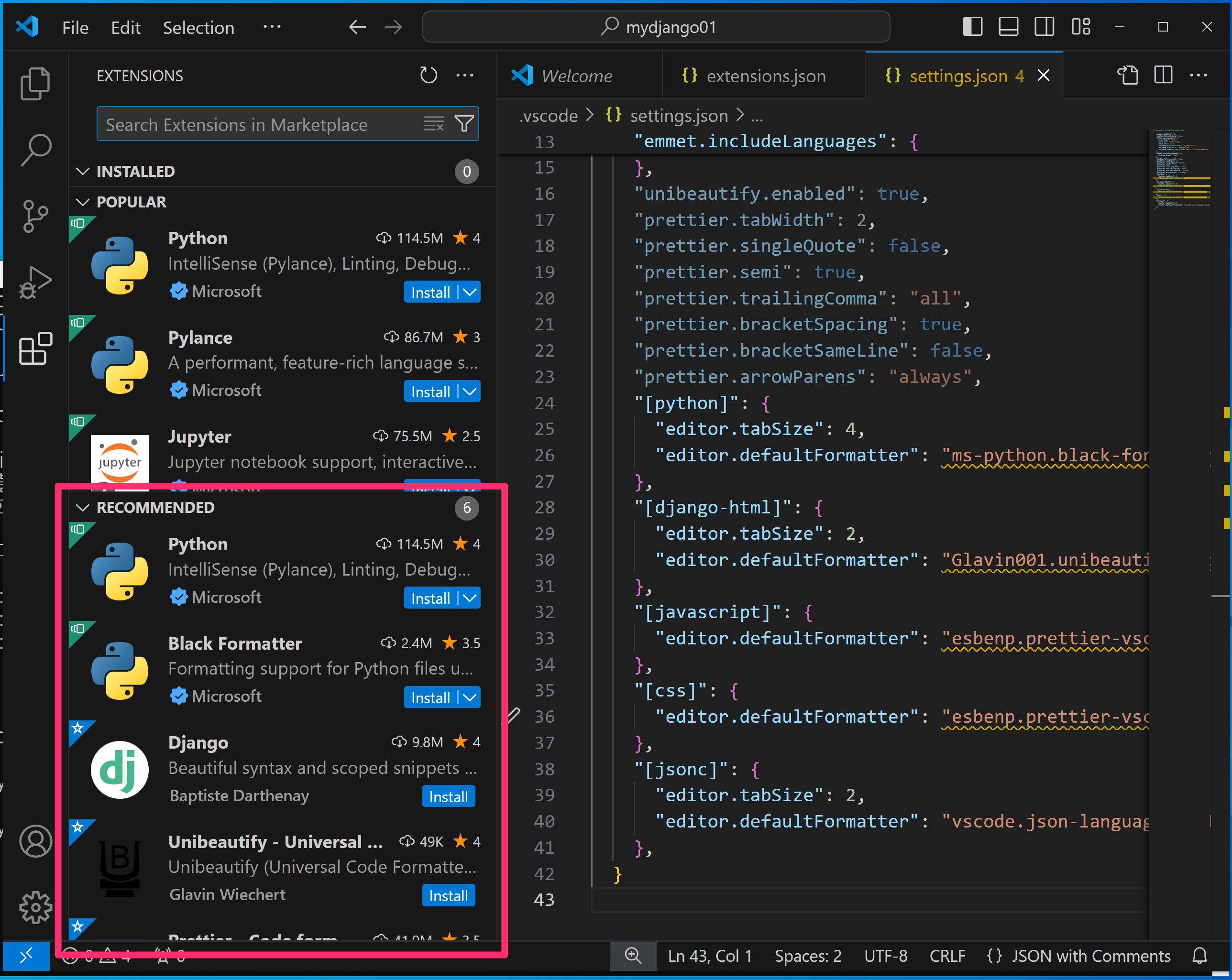Open Customize Layout options

tap(1080, 27)
